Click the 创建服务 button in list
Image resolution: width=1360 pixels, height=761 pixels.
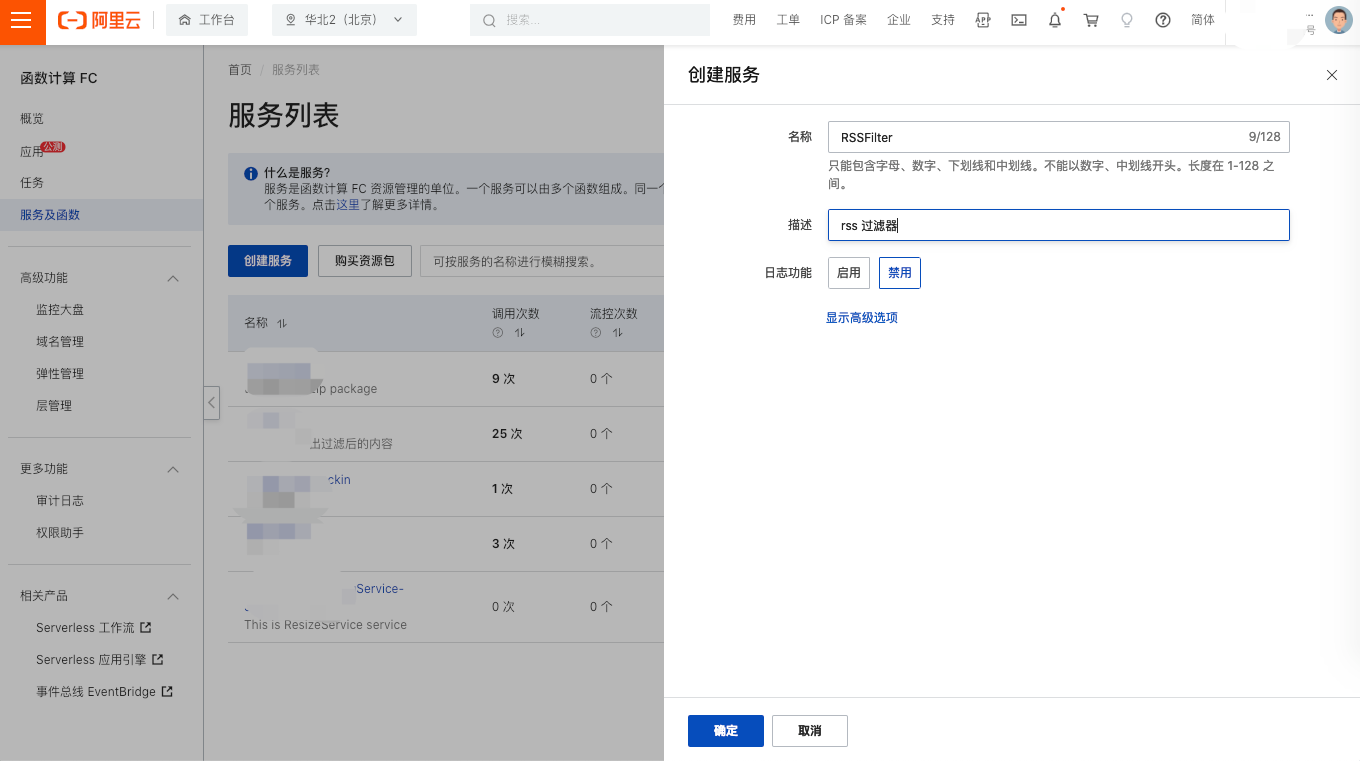(268, 261)
